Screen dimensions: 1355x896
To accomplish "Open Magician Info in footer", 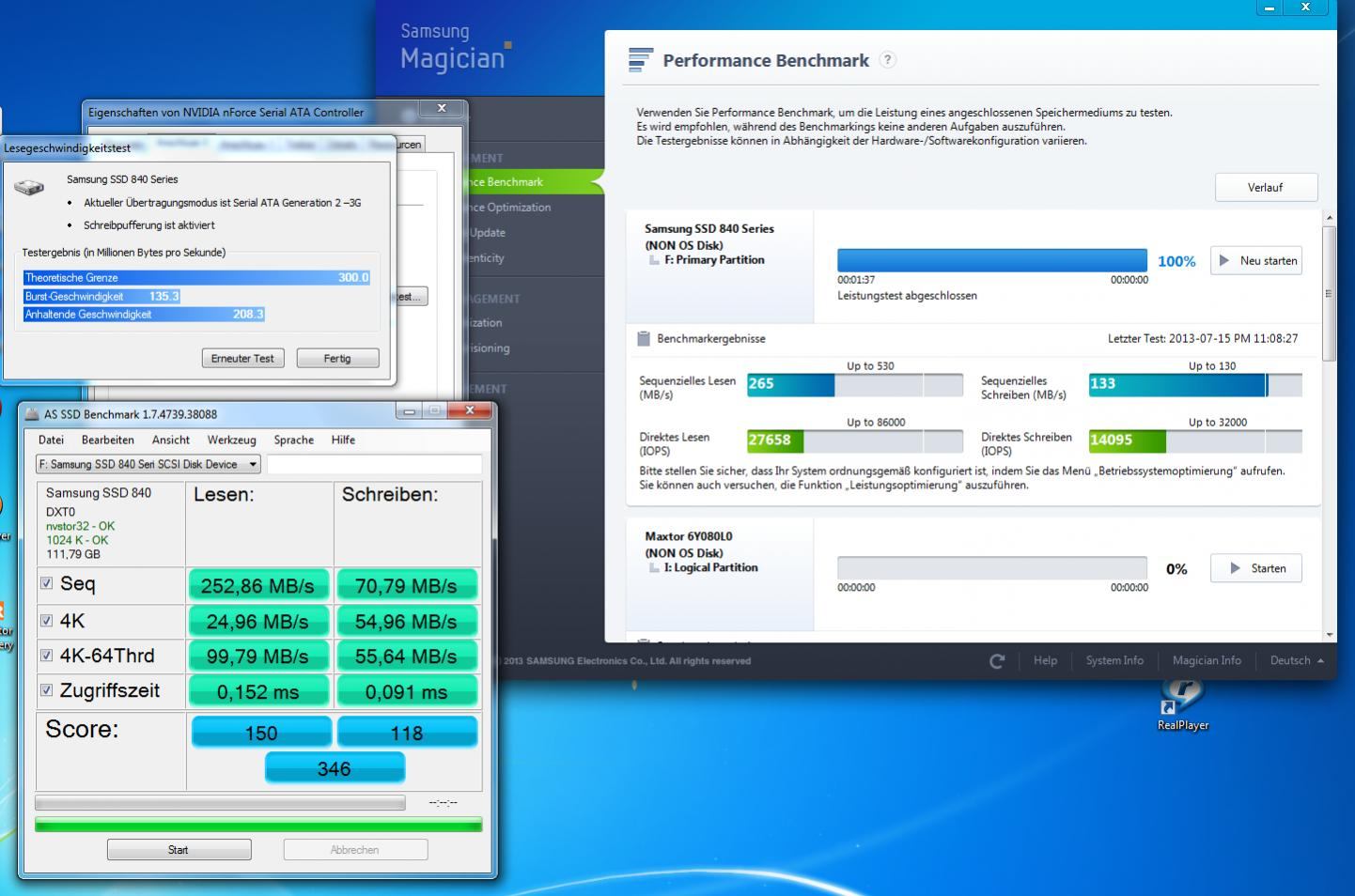I will point(1207,660).
